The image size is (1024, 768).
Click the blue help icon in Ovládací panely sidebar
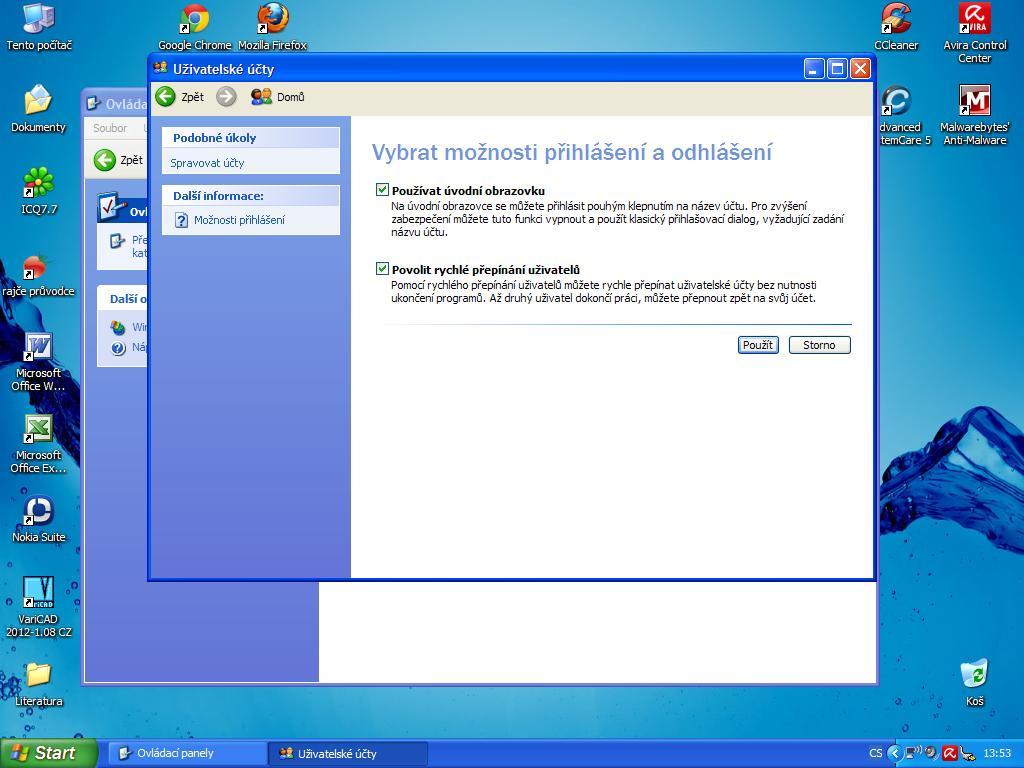(x=118, y=348)
